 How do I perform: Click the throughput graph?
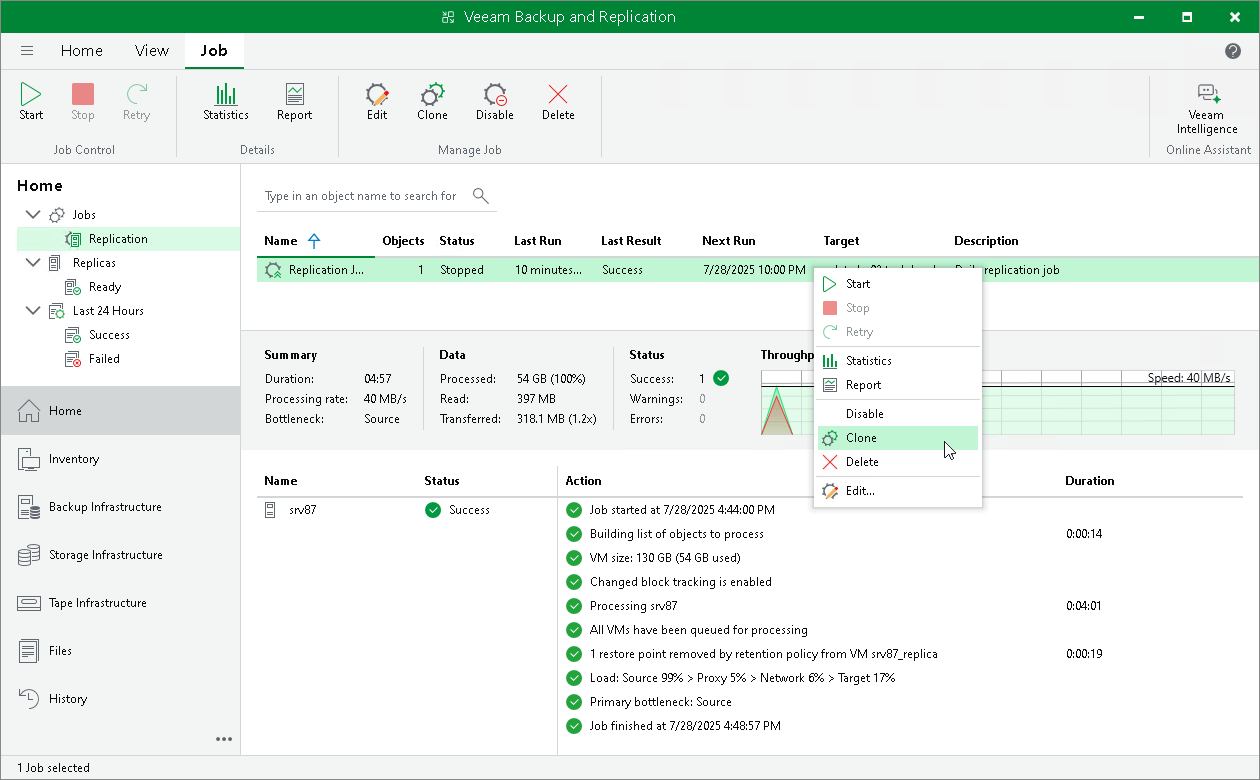pyautogui.click(x=997, y=402)
